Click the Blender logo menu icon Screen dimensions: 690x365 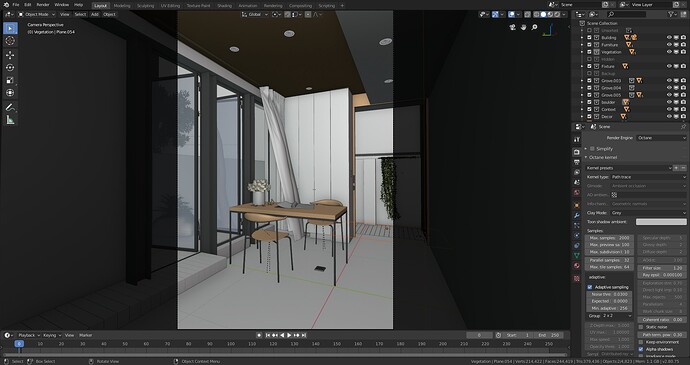point(6,4)
